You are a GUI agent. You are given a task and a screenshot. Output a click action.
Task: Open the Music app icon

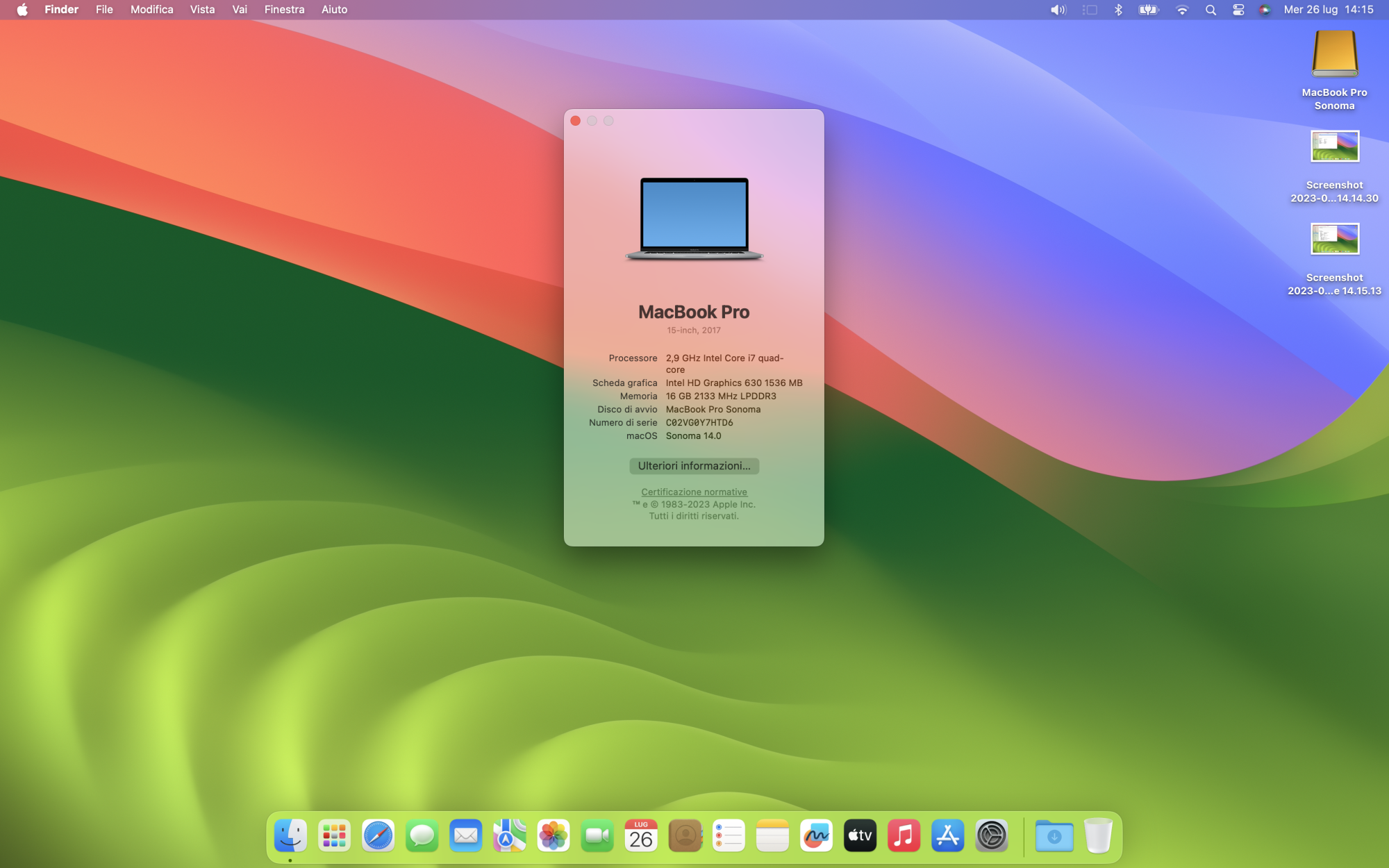coord(904,835)
